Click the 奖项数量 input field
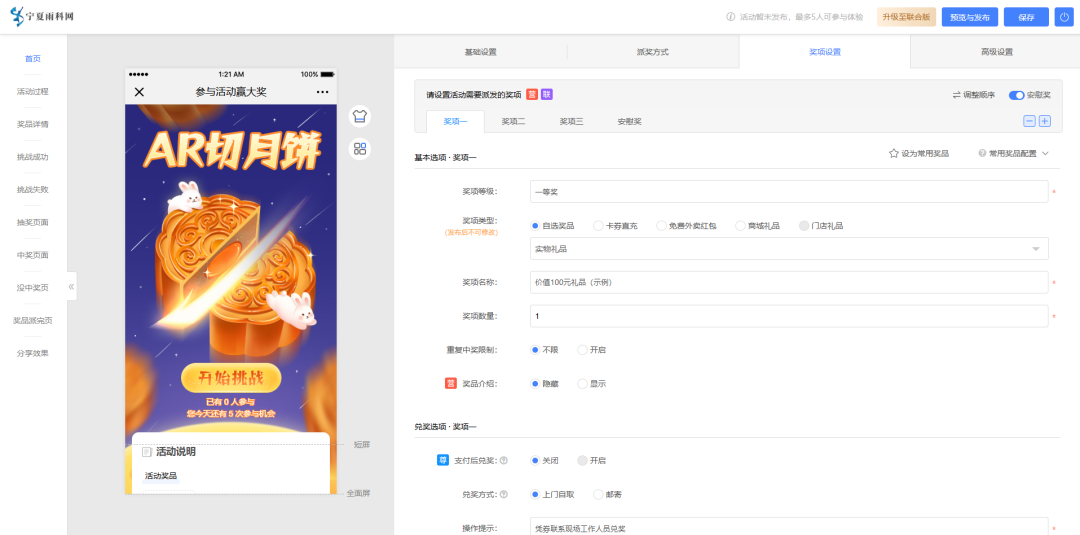This screenshot has height=535, width=1080. (789, 316)
